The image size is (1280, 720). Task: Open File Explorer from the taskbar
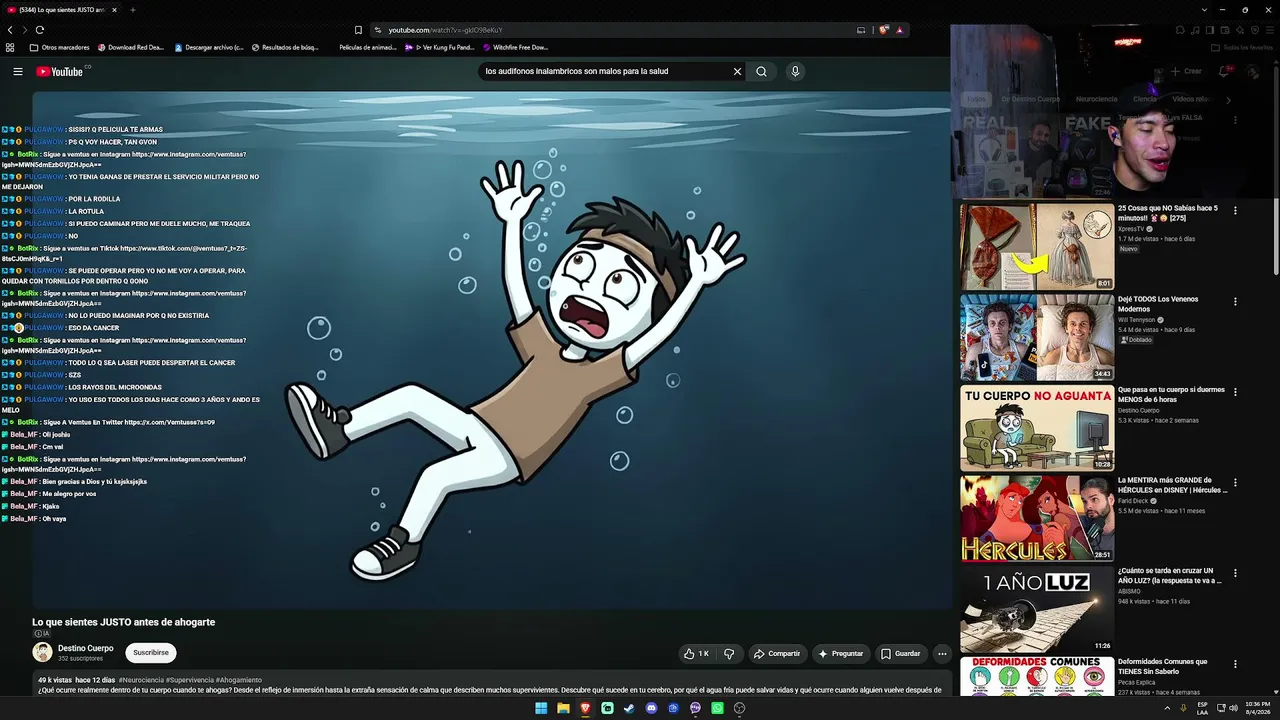point(563,708)
